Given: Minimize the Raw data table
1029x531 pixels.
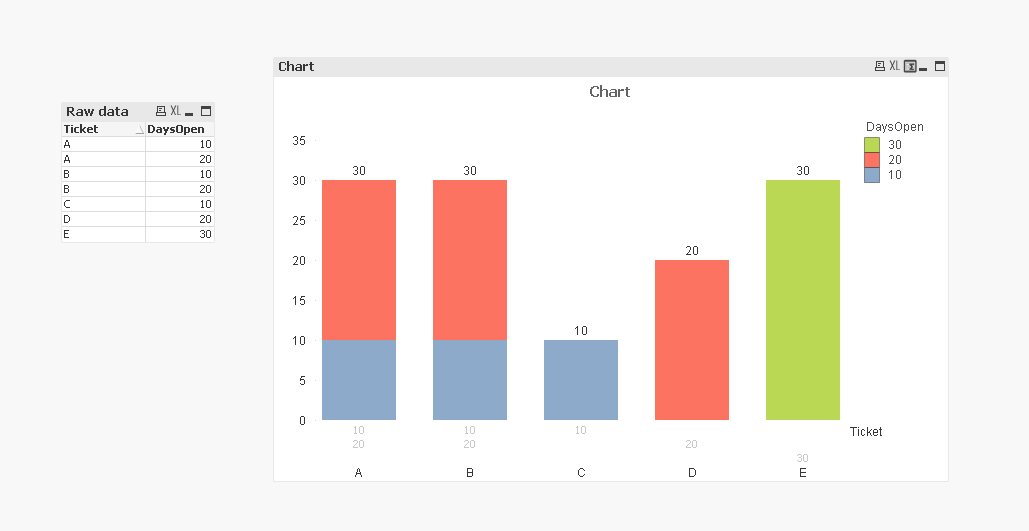Looking at the screenshot, I should click(x=189, y=112).
